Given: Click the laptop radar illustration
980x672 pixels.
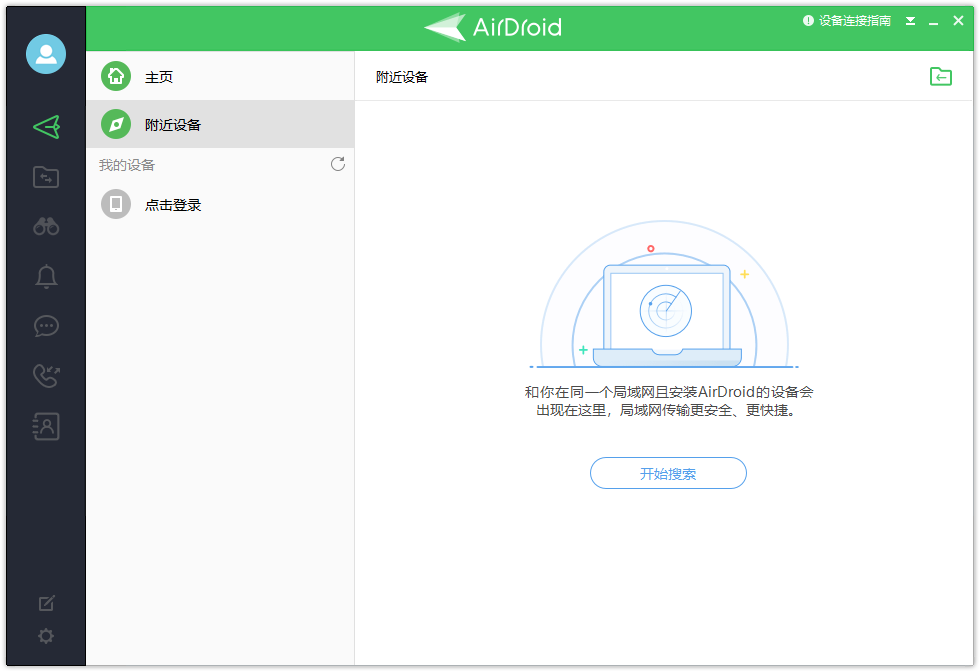Looking at the screenshot, I should point(665,295).
